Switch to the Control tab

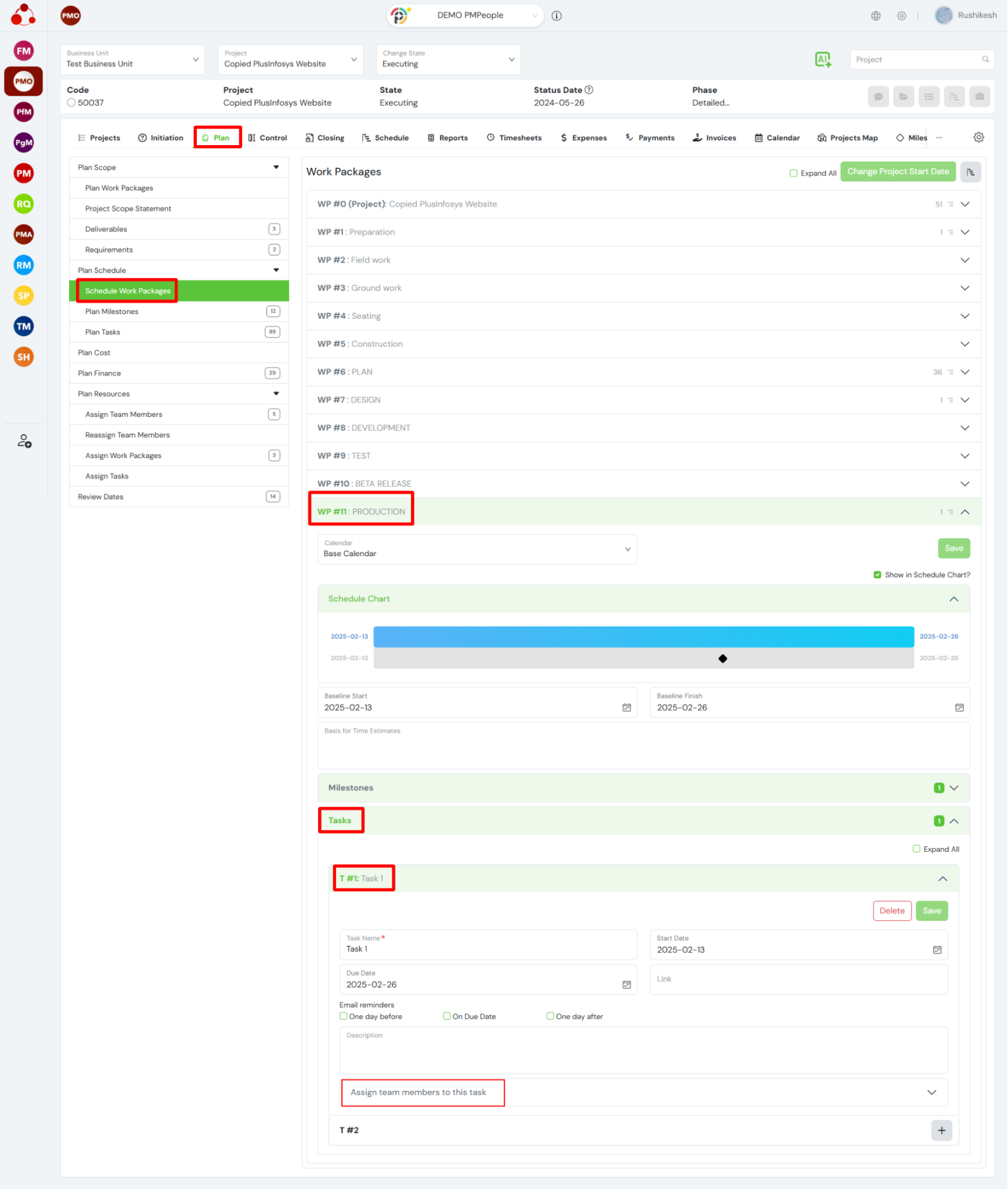click(268, 137)
